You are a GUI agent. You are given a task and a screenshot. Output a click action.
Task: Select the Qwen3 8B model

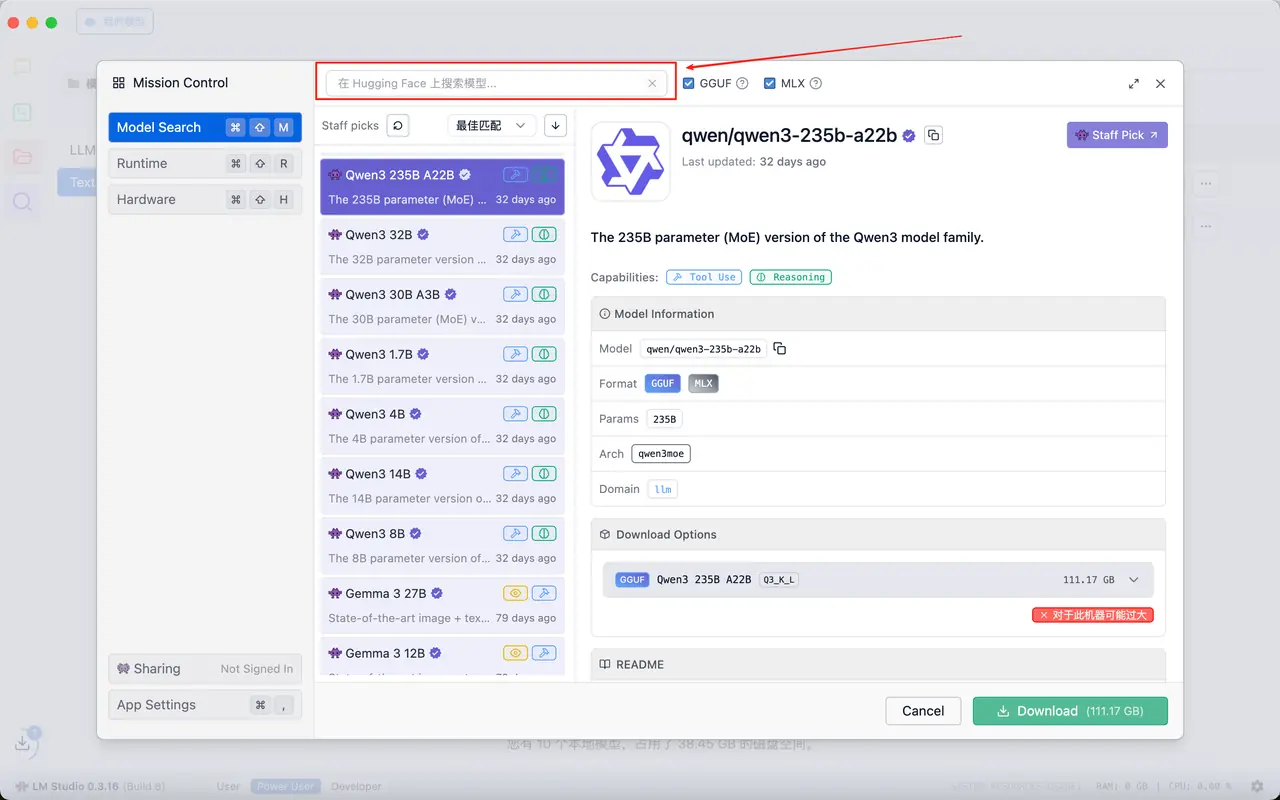tap(442, 547)
